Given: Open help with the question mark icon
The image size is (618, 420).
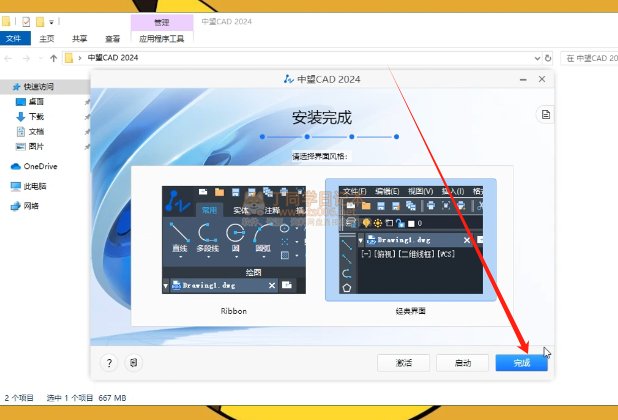Looking at the screenshot, I should pos(109,362).
